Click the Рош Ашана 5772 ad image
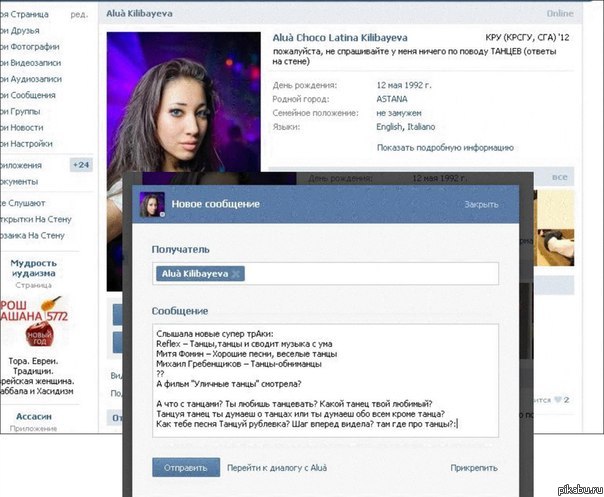This screenshot has width=604, height=497. pos(34,322)
